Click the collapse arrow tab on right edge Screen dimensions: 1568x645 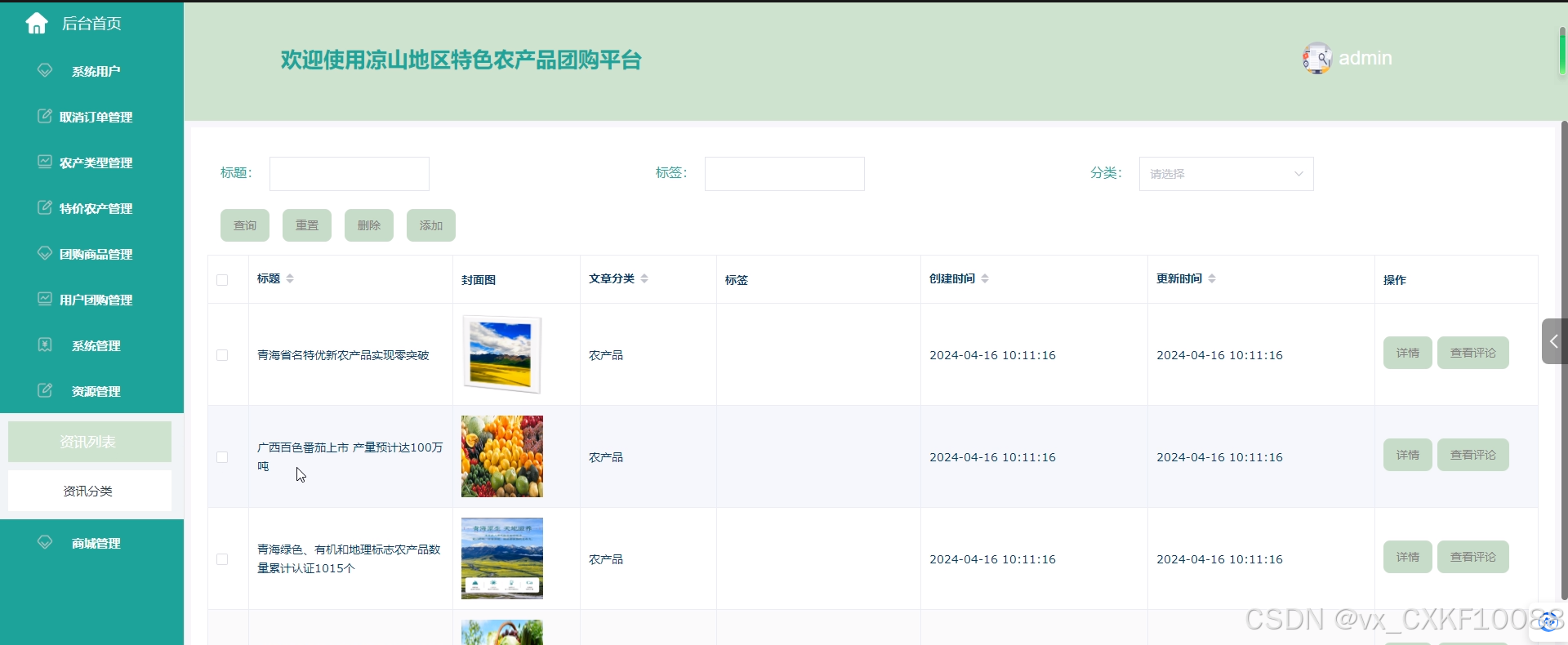pos(1553,341)
